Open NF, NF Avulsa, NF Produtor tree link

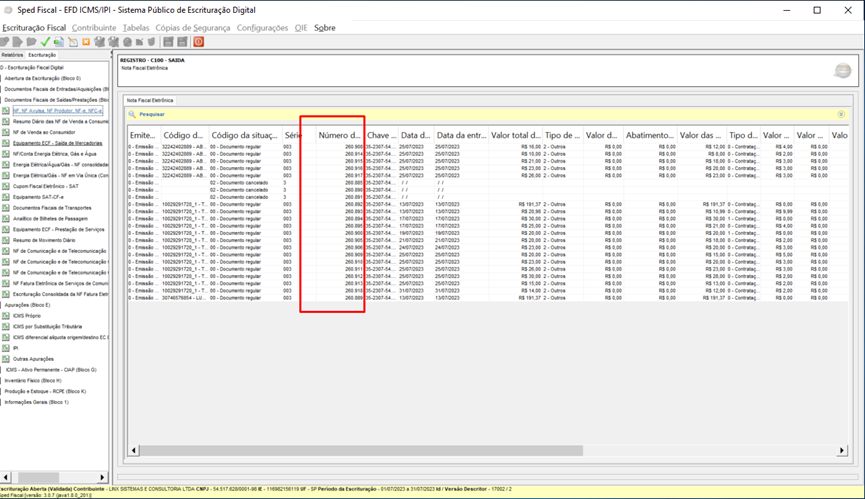click(x=57, y=111)
